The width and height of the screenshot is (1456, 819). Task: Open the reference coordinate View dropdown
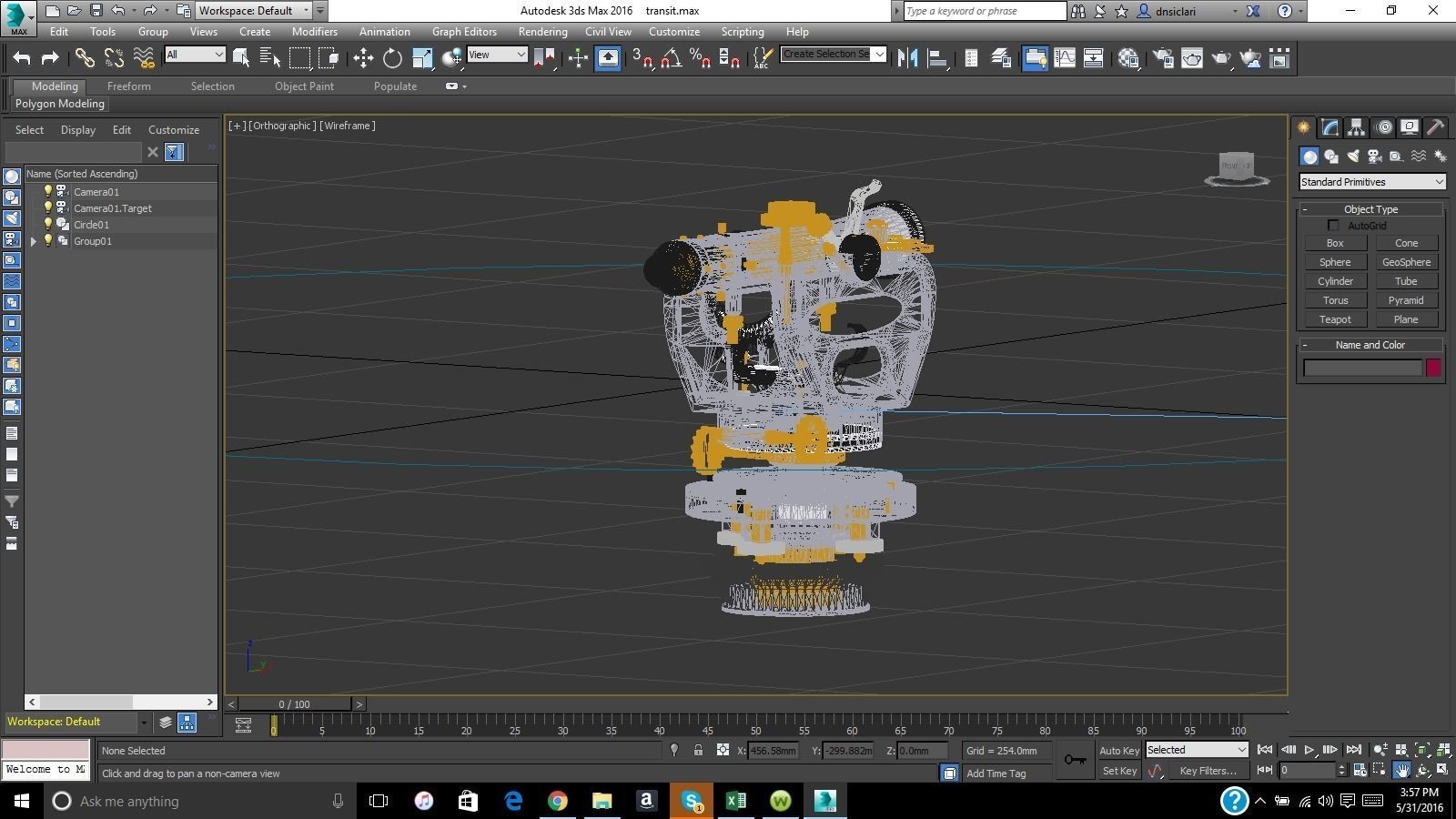point(497,55)
